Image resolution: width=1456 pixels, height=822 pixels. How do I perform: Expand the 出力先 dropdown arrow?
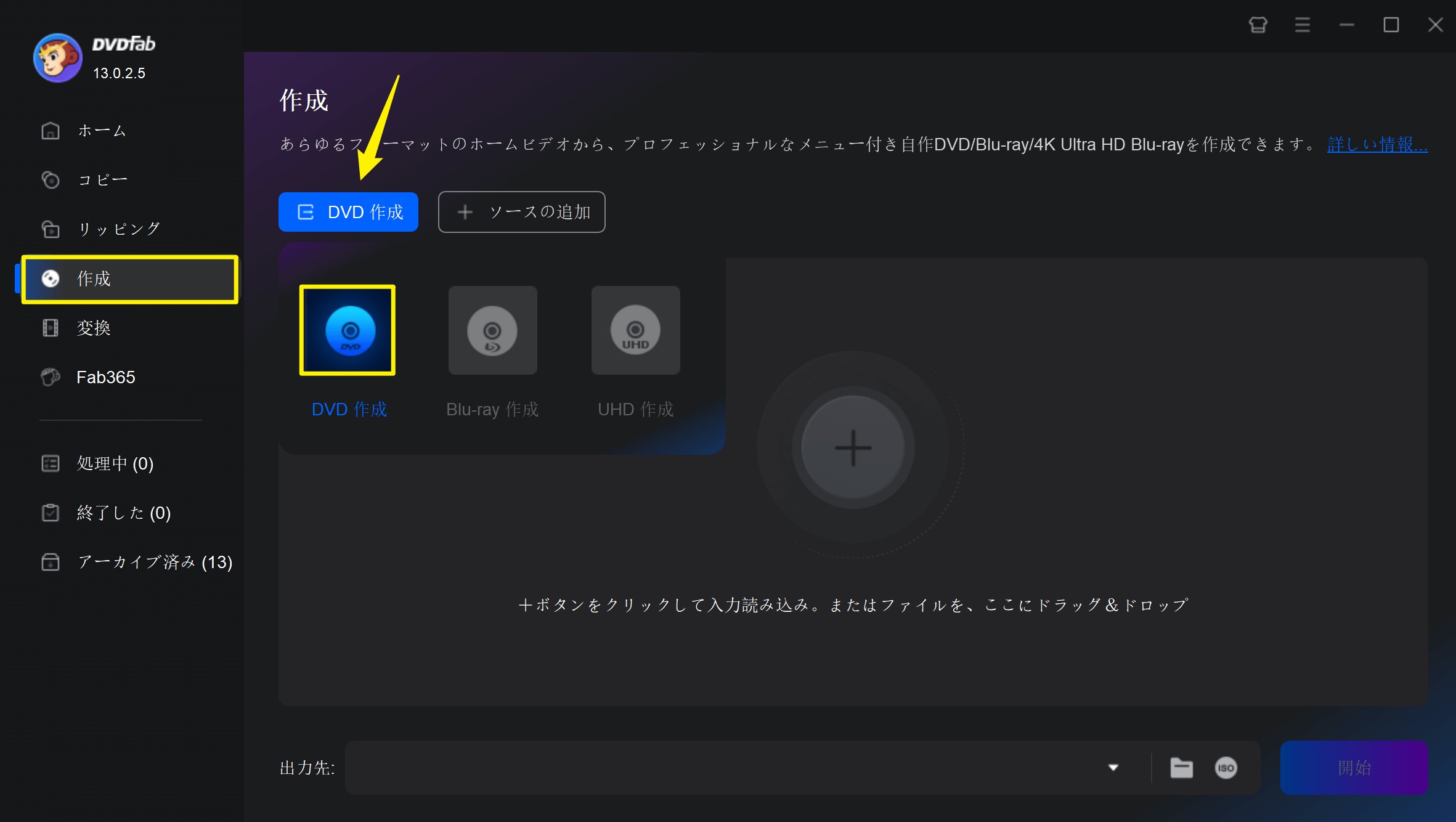[x=1113, y=768]
